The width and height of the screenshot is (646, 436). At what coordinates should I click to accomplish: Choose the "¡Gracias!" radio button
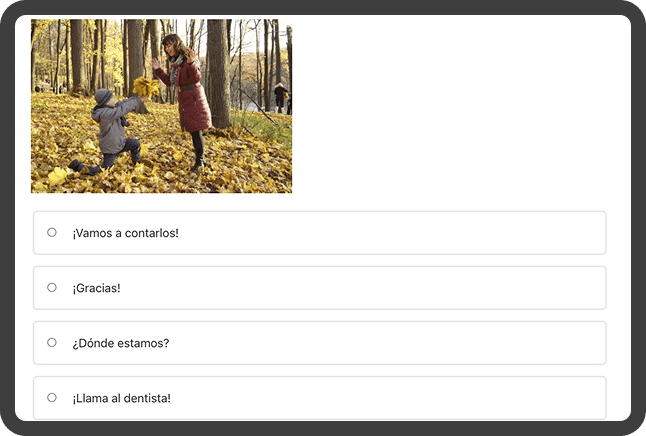point(52,288)
